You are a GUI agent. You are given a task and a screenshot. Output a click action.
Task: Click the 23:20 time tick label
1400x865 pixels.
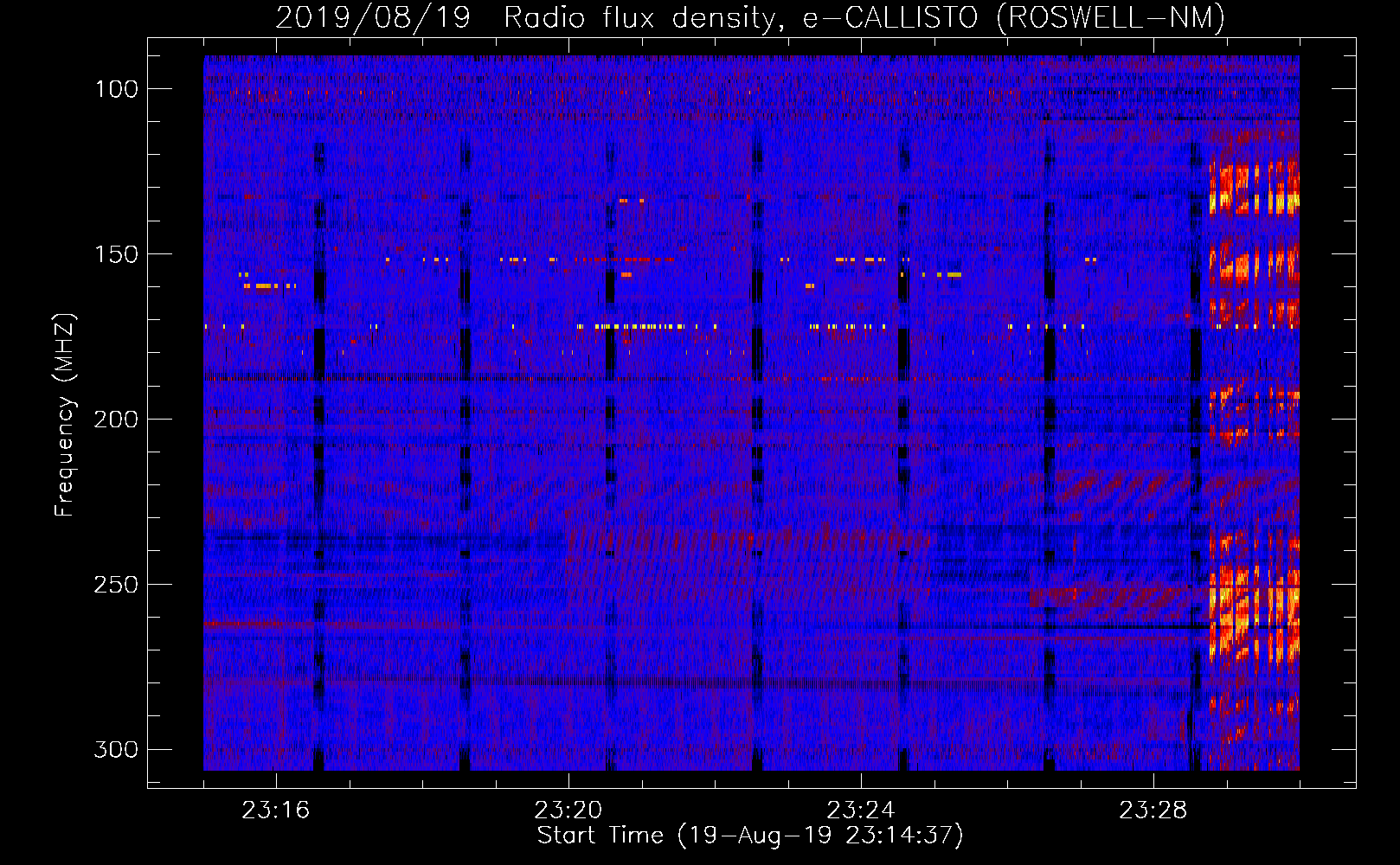568,811
